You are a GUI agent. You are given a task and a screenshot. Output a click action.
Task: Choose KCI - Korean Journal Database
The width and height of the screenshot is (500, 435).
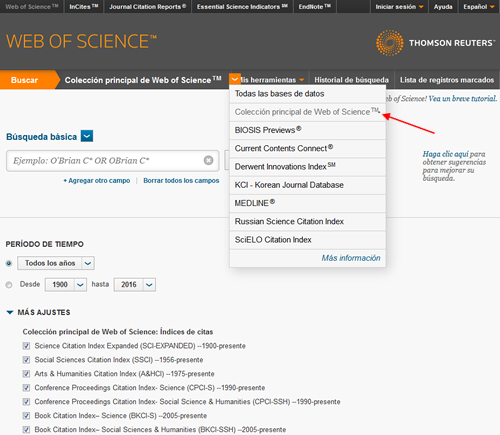pyautogui.click(x=307, y=185)
